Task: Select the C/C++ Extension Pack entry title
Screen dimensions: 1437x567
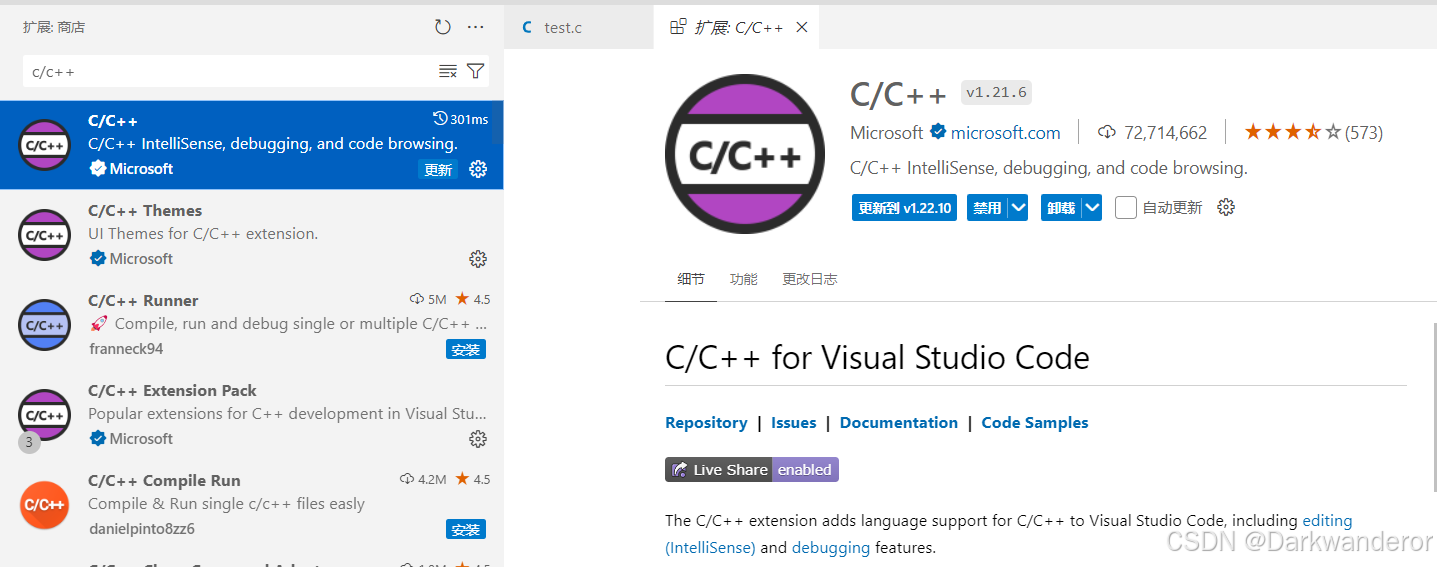Action: tap(172, 390)
